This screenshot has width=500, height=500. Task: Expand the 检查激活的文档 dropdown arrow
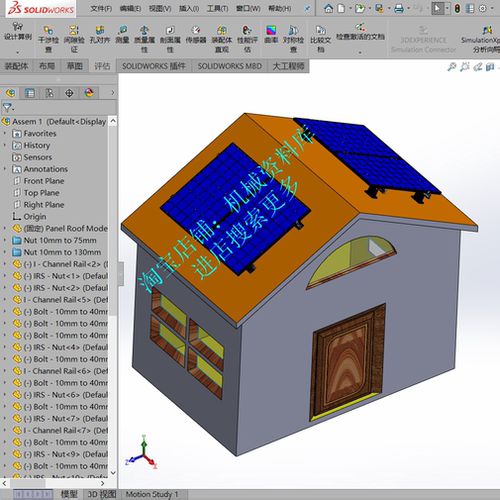pyautogui.click(x=360, y=52)
